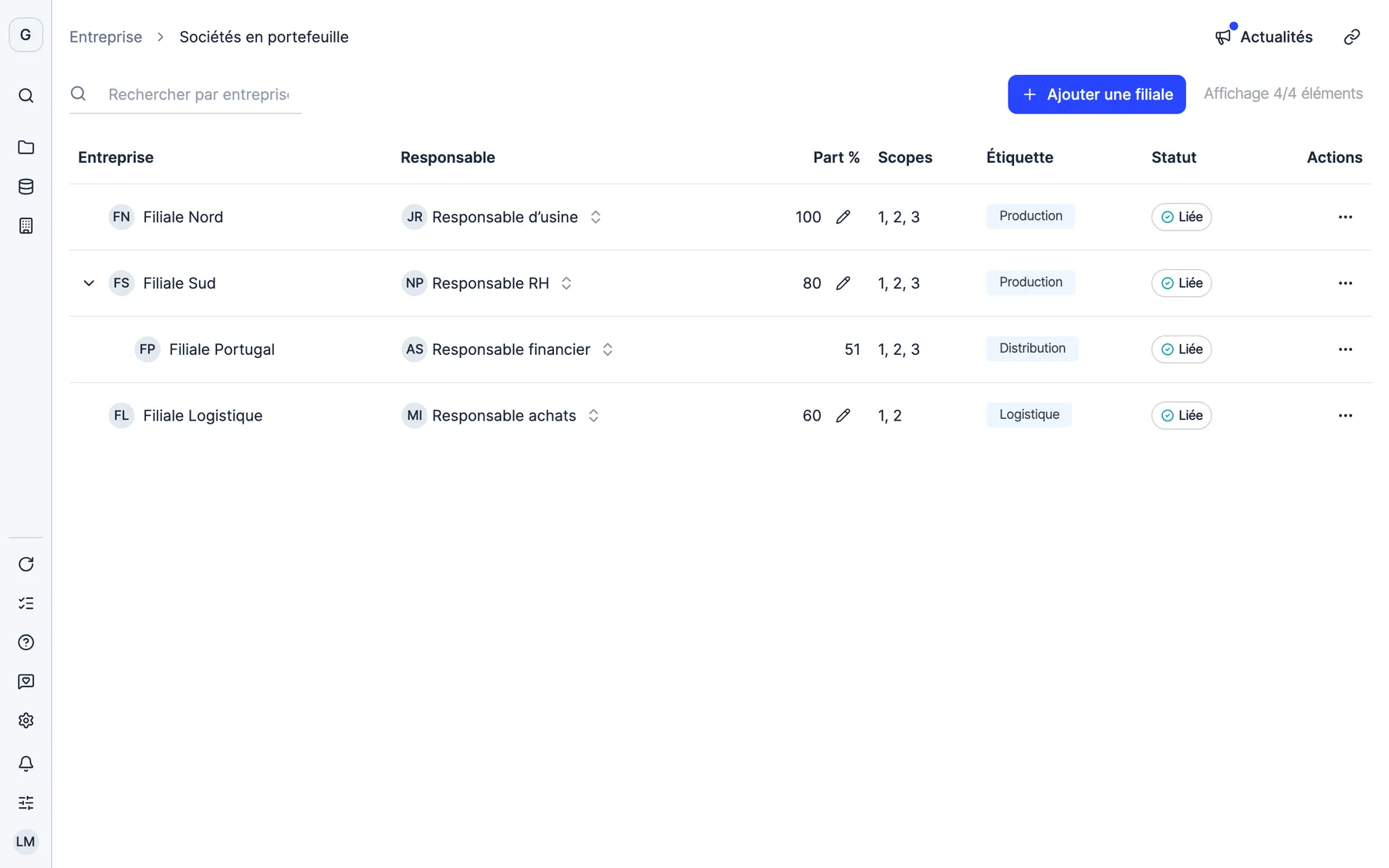Edit Filiale Sud share percentage pencil

tap(843, 283)
